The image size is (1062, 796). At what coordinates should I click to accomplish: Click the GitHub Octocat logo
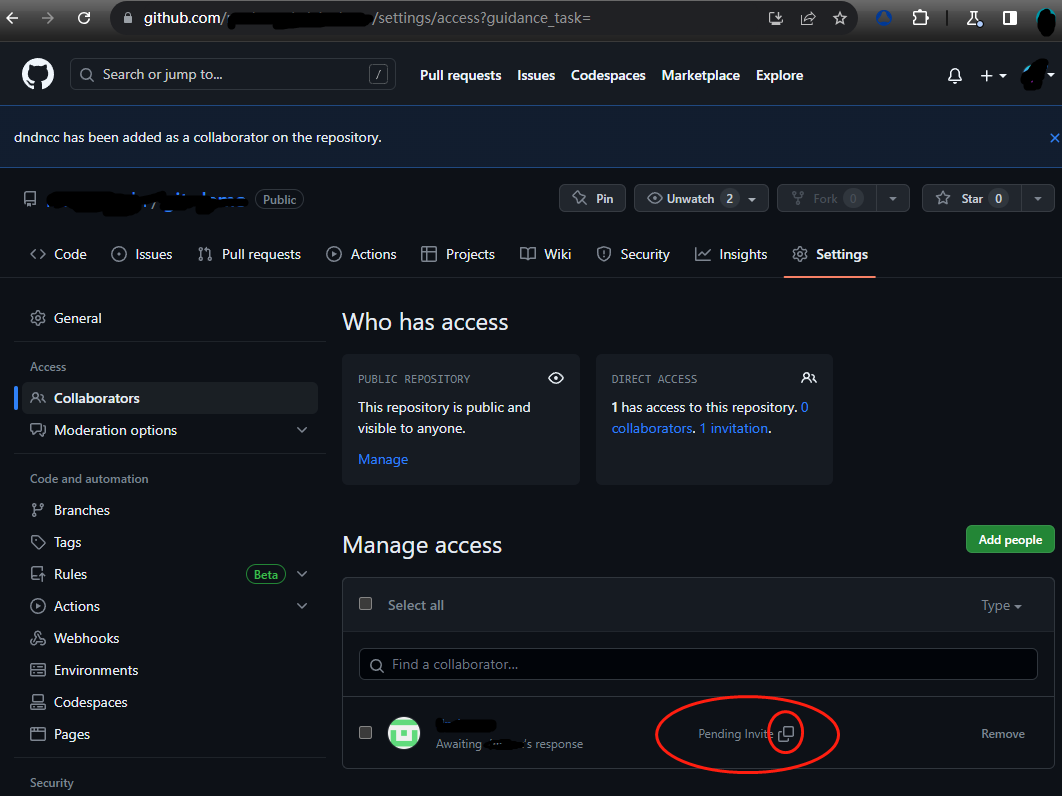click(x=38, y=74)
